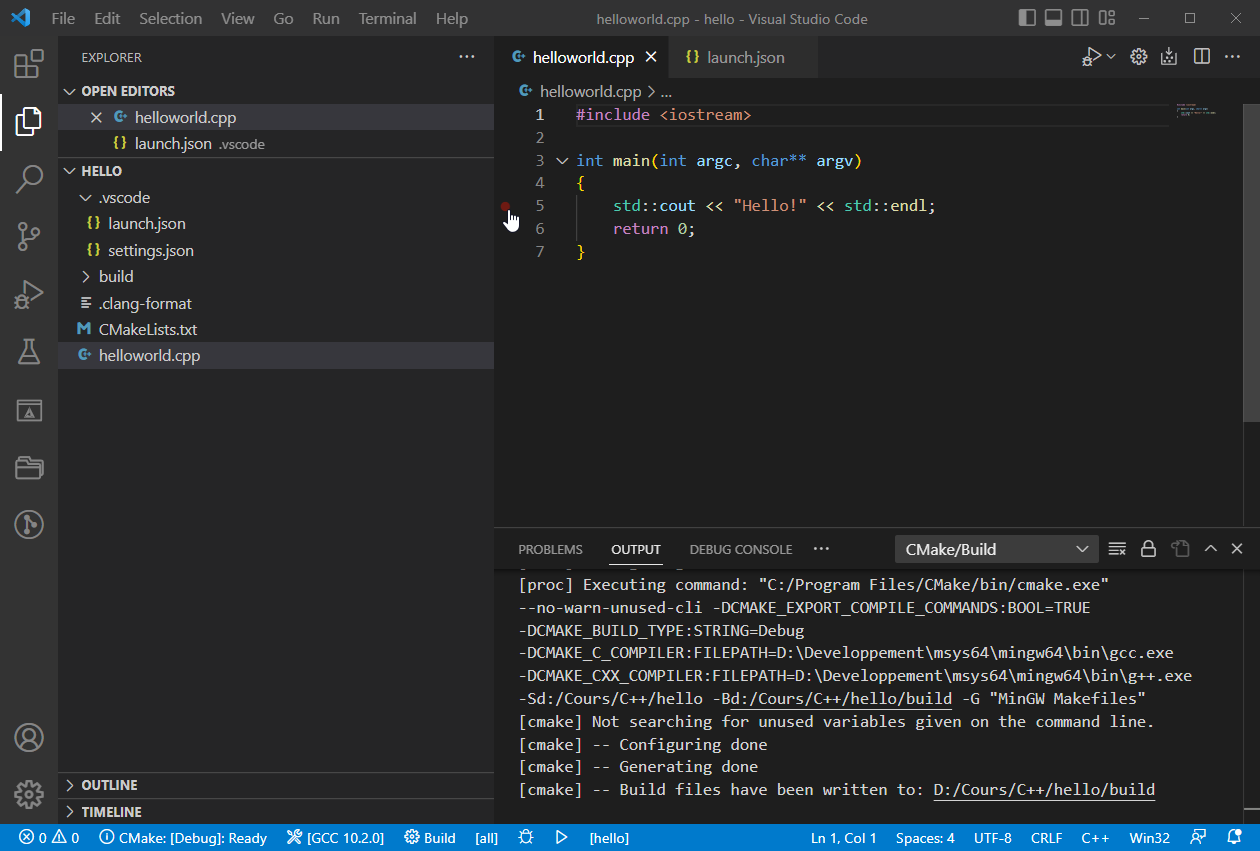The width and height of the screenshot is (1260, 851).
Task: Open the File menu
Action: click(63, 18)
